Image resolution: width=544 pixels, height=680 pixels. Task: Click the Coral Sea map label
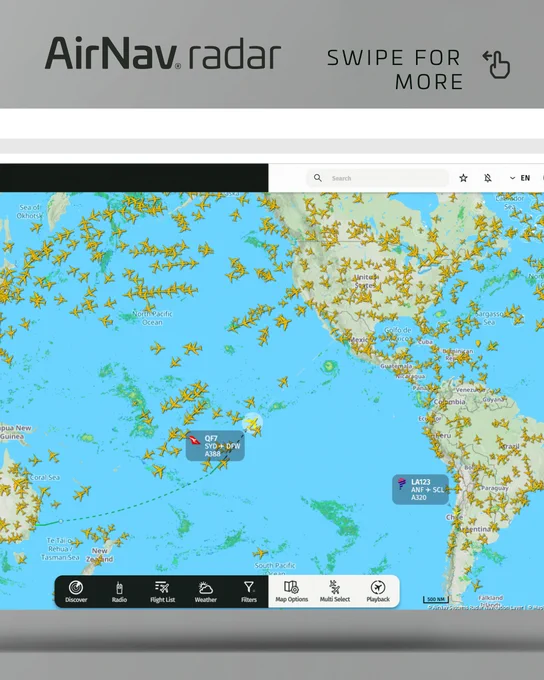tap(45, 477)
